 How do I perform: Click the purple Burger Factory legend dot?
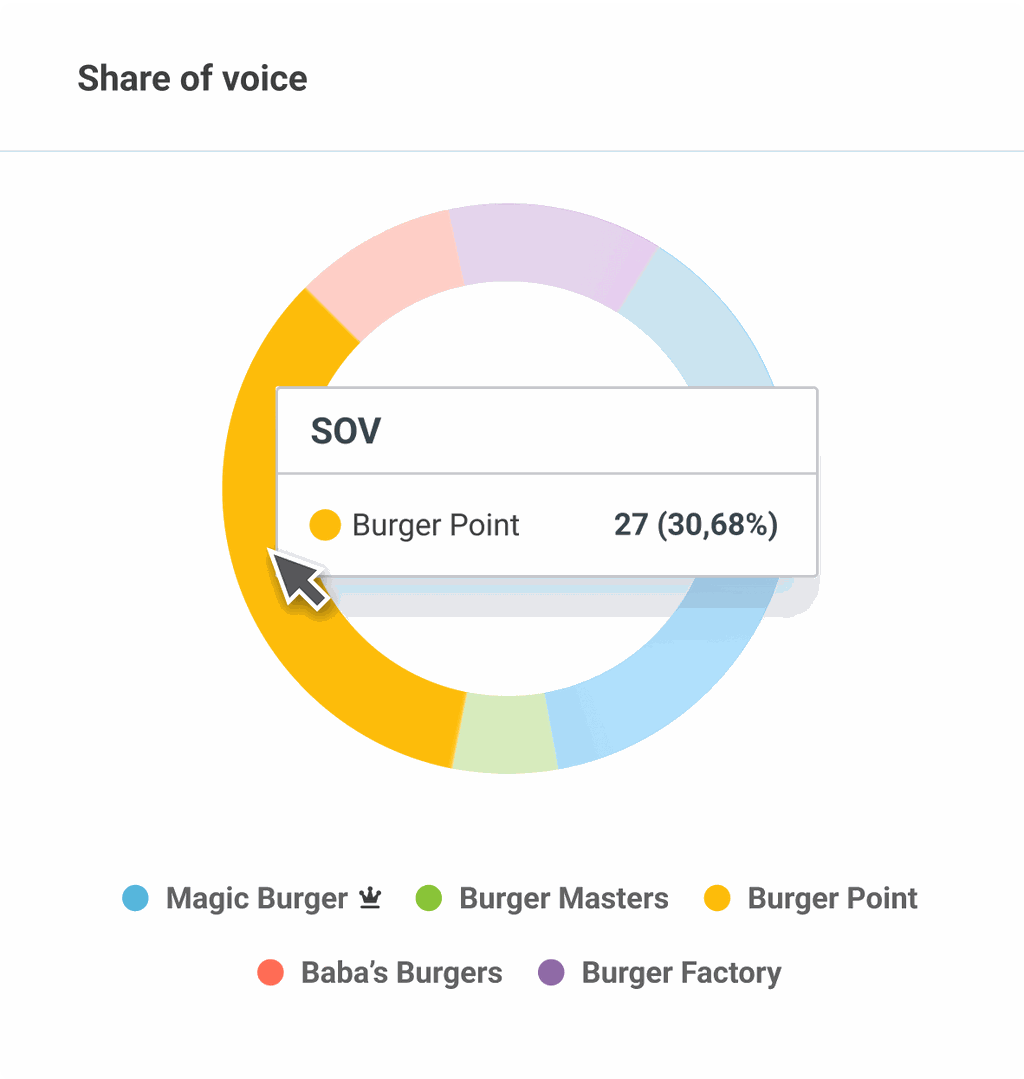click(551, 972)
